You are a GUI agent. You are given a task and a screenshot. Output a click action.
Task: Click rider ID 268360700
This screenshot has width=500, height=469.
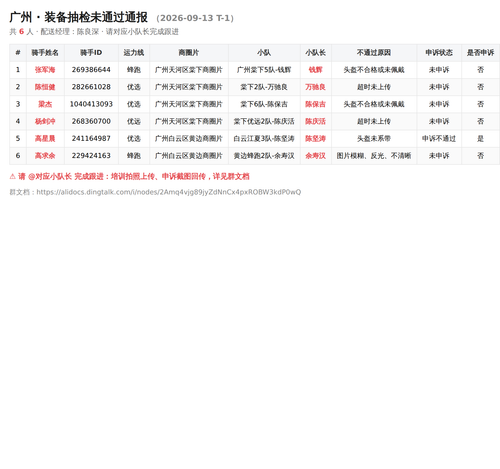coord(91,121)
